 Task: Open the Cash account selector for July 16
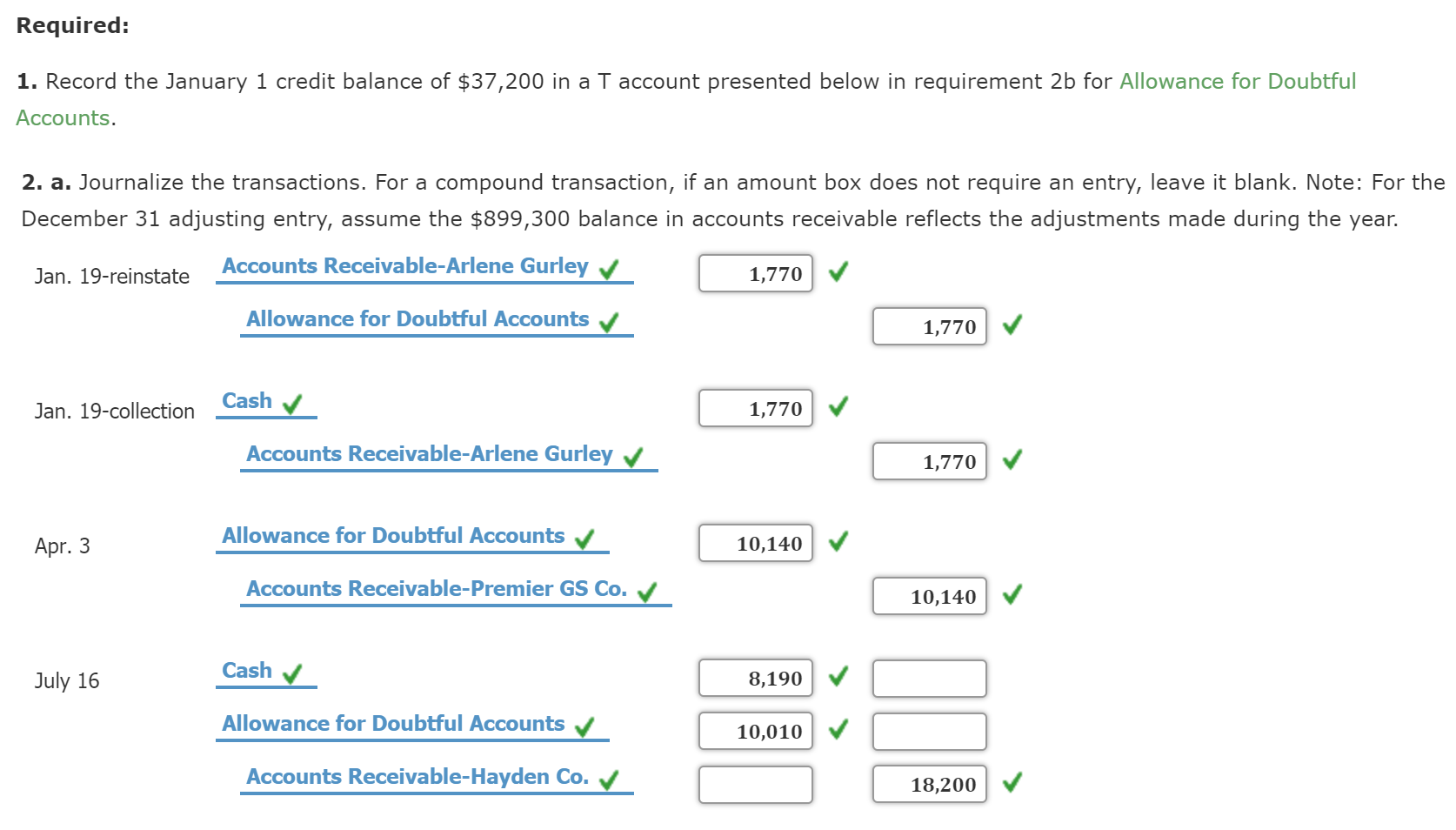246,670
